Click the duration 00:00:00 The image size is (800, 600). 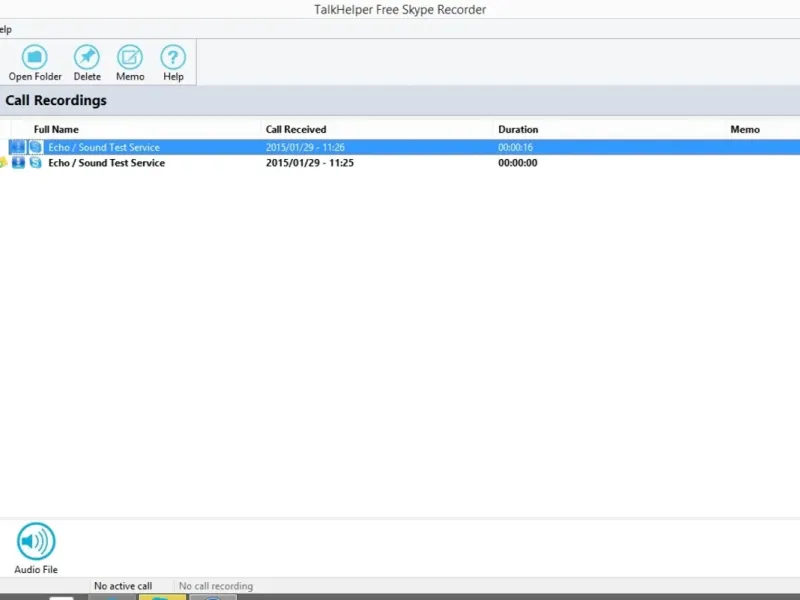517,163
